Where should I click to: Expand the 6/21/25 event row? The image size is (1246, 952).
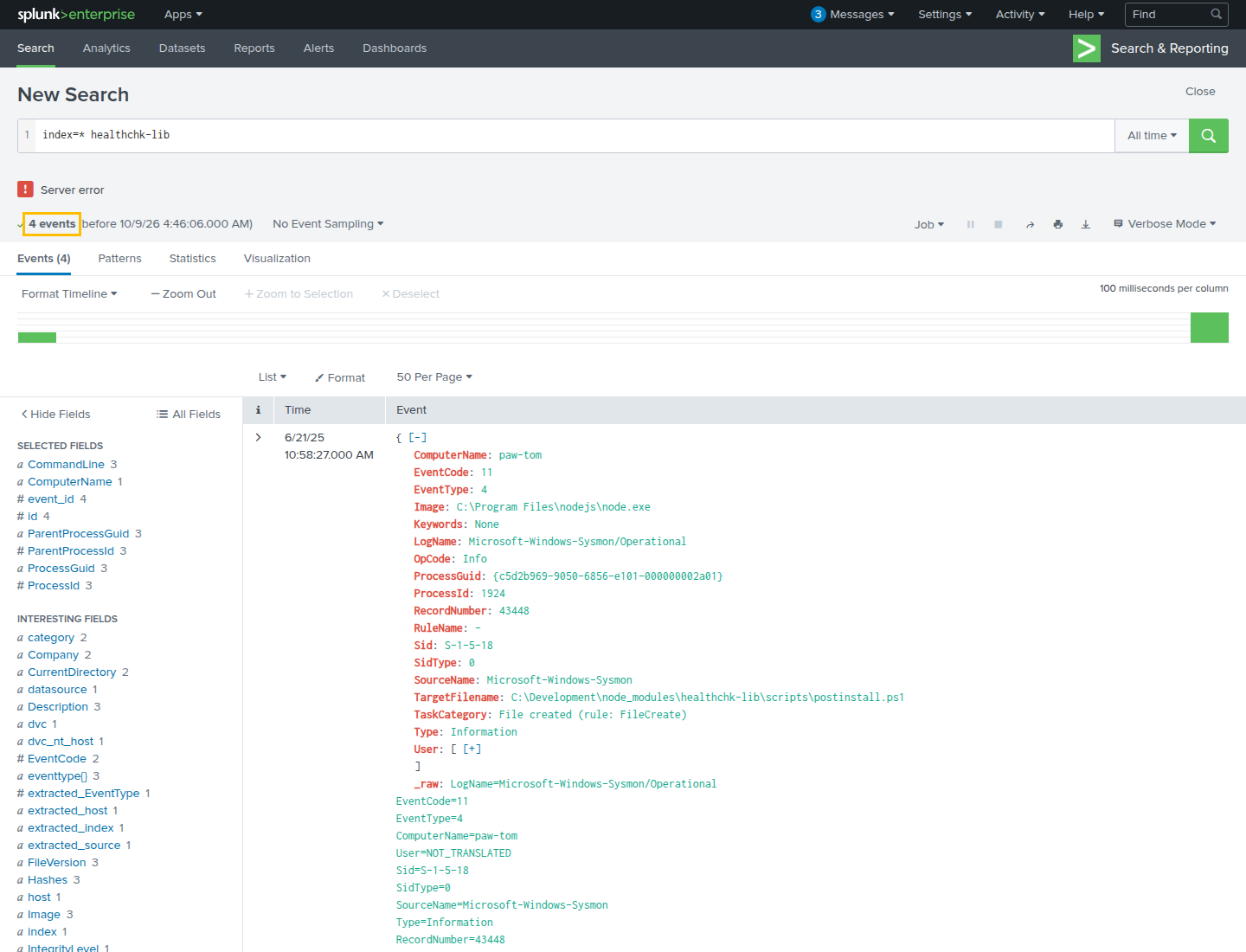click(258, 437)
